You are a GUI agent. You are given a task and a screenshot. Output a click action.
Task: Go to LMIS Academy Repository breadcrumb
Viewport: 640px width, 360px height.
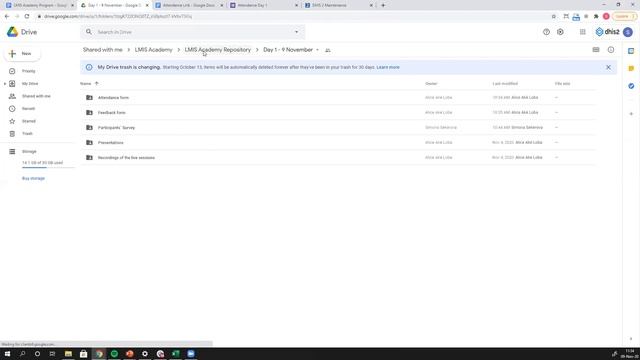pyautogui.click(x=218, y=50)
